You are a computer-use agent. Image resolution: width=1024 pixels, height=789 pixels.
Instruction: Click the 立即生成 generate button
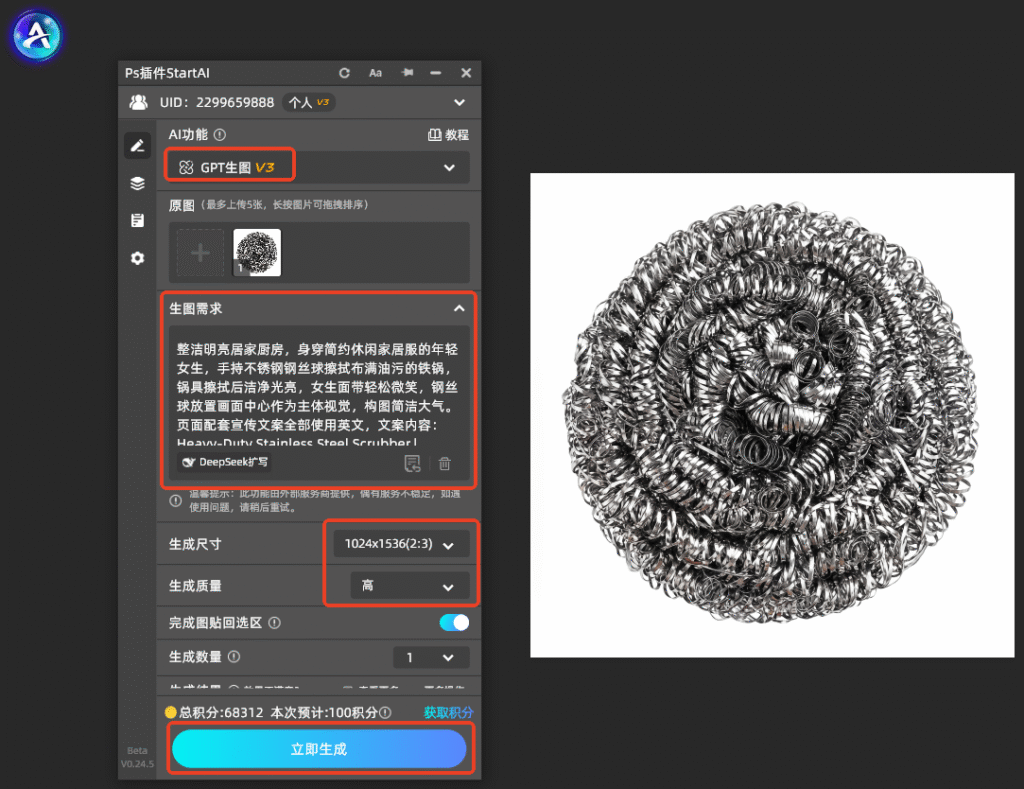[319, 749]
